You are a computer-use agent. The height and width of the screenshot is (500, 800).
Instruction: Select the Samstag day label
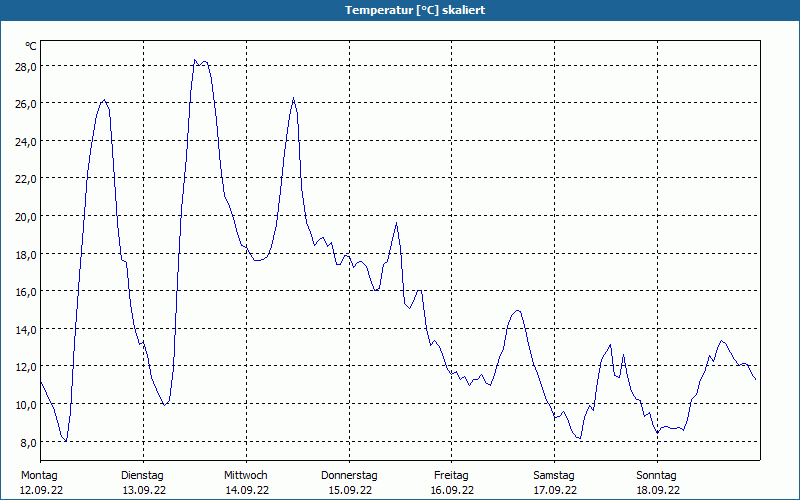554,476
